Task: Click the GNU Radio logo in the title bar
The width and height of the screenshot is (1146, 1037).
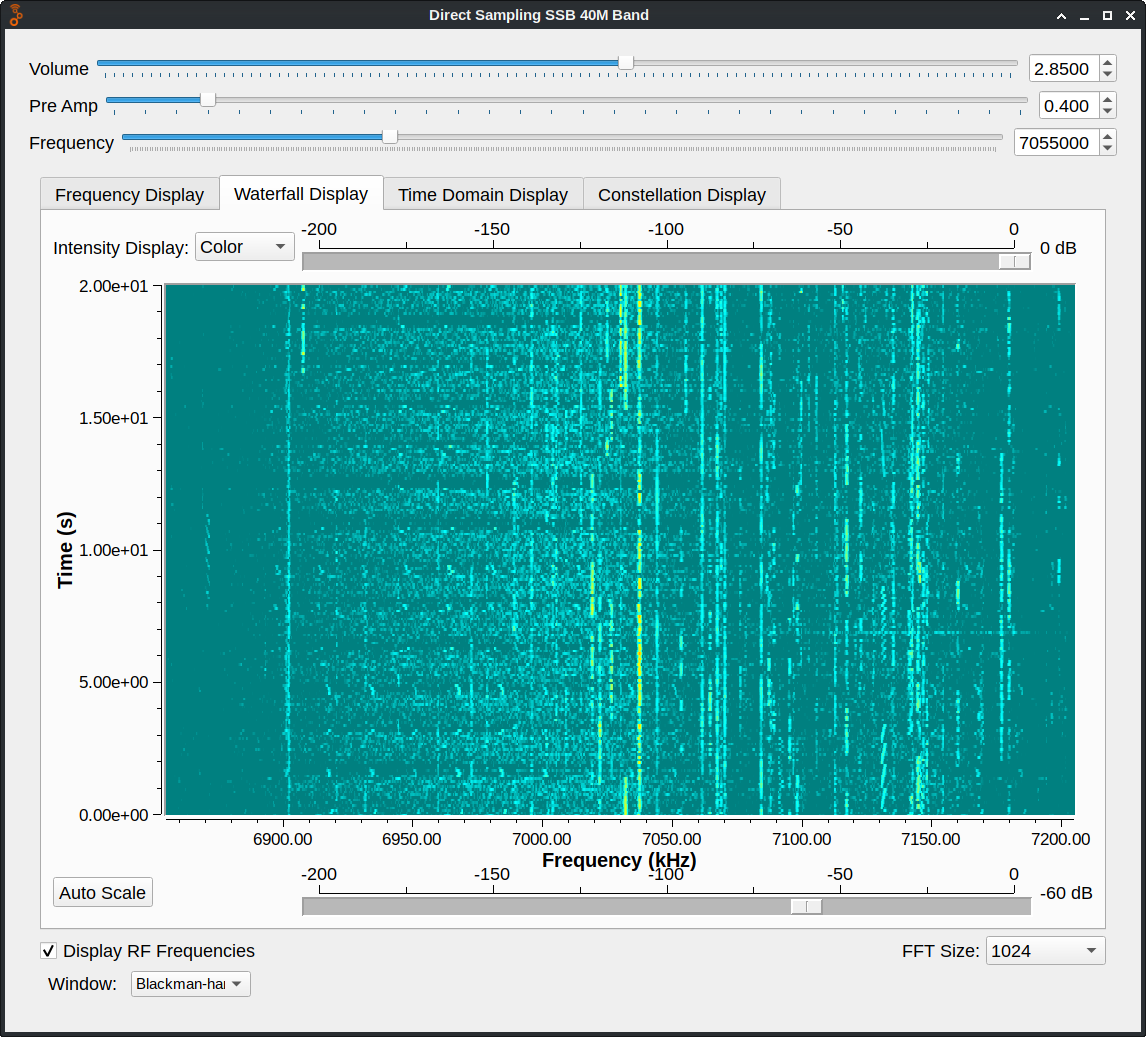Action: [x=15, y=15]
